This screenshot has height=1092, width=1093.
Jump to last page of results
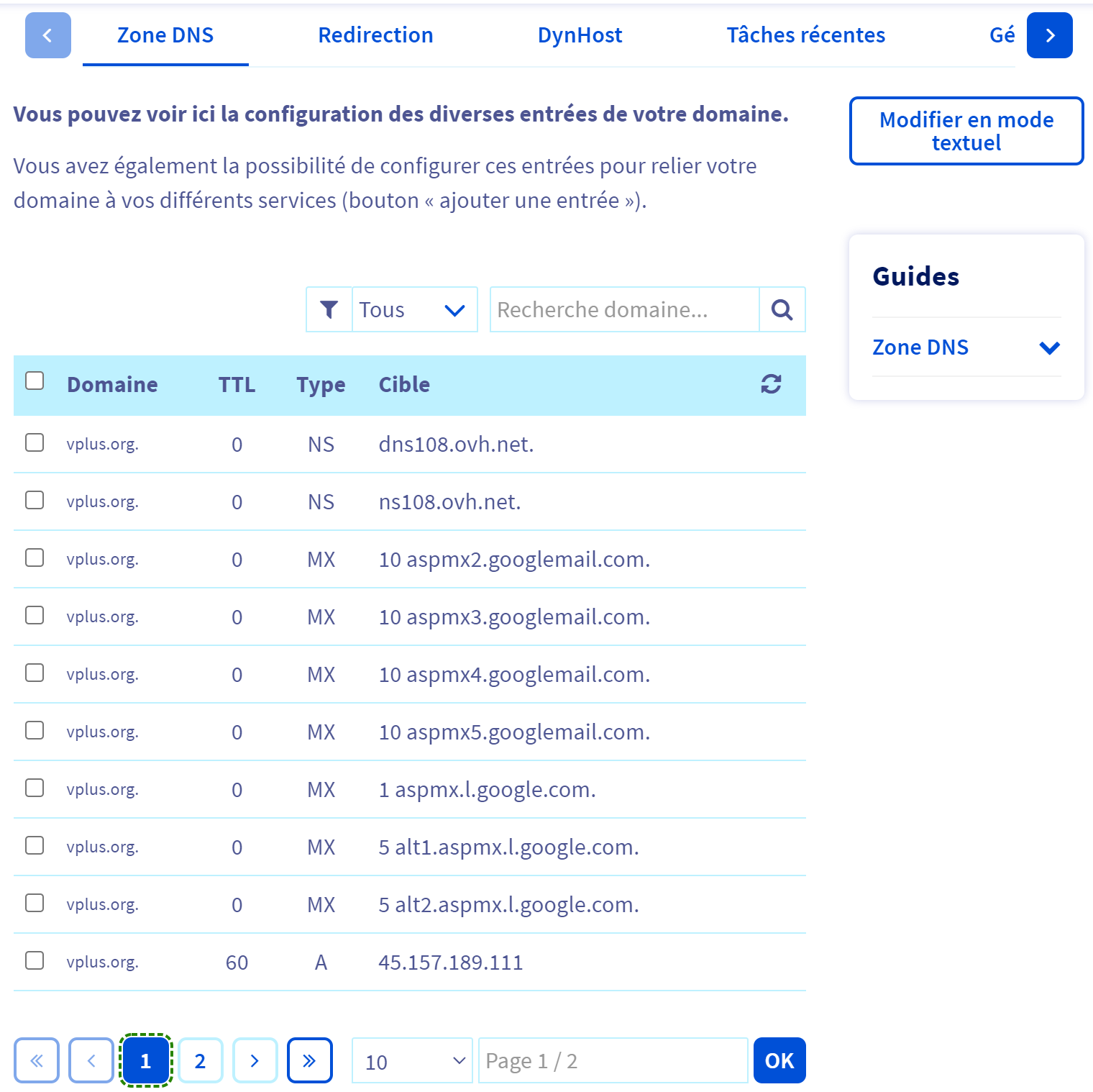point(309,1060)
